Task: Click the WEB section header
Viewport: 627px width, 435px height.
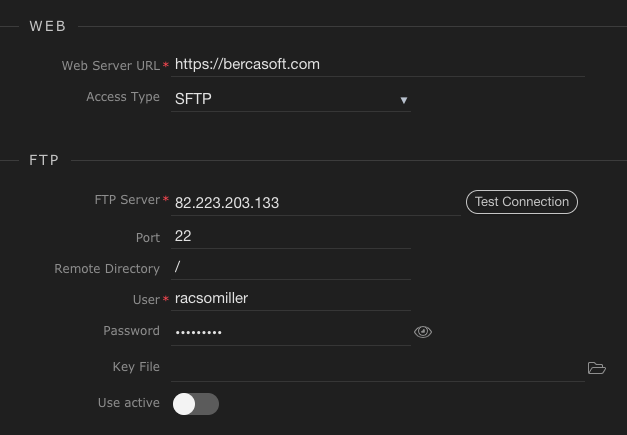Action: 48,26
